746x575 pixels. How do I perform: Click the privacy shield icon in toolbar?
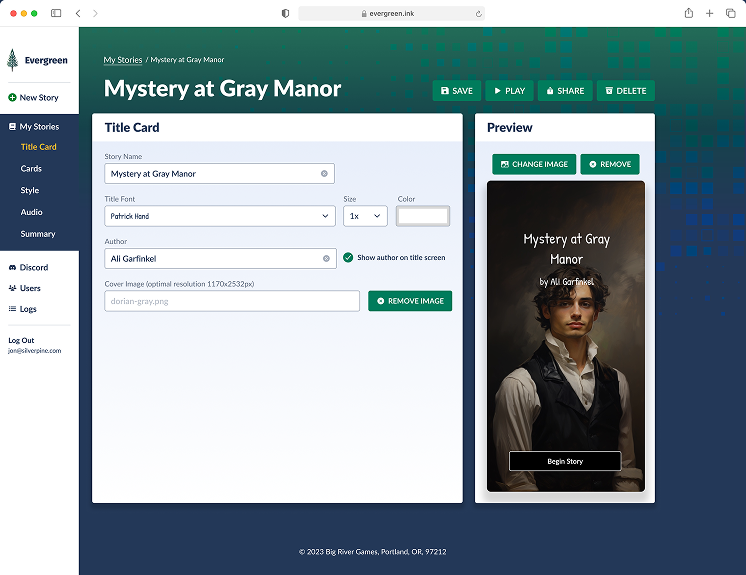pyautogui.click(x=285, y=13)
